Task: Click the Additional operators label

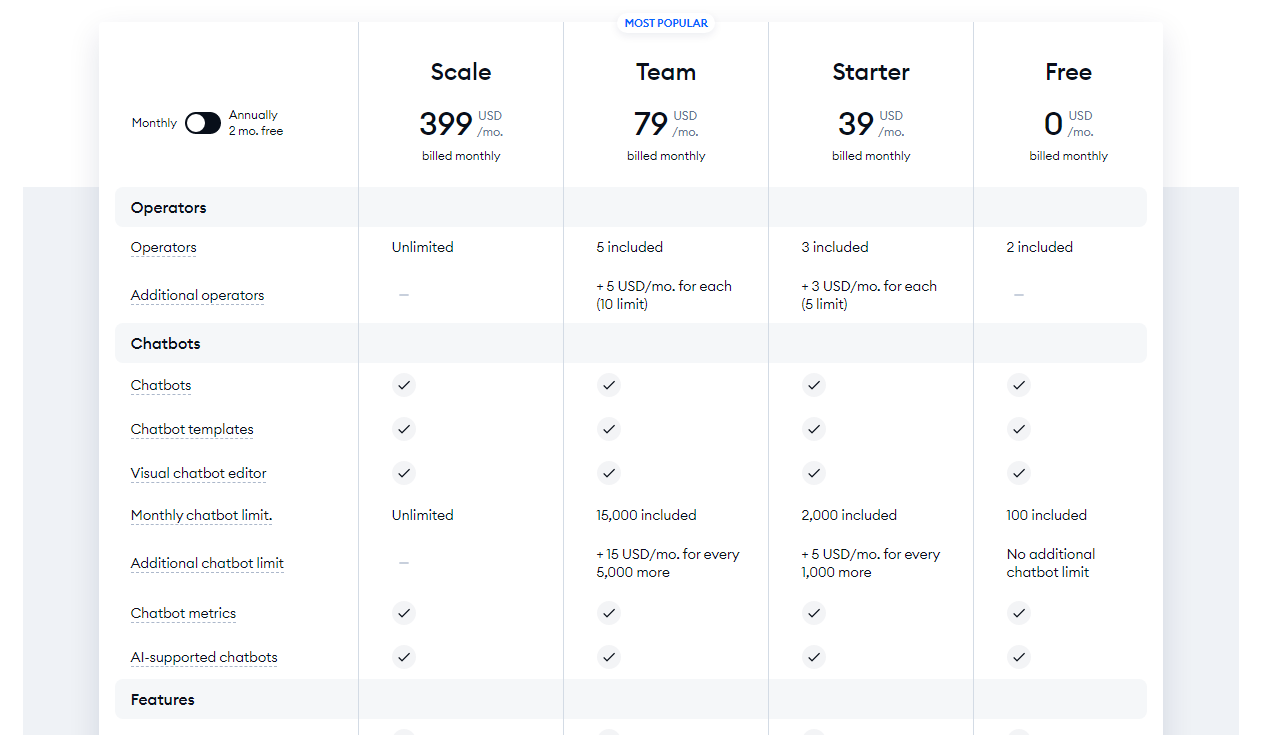Action: coord(198,296)
